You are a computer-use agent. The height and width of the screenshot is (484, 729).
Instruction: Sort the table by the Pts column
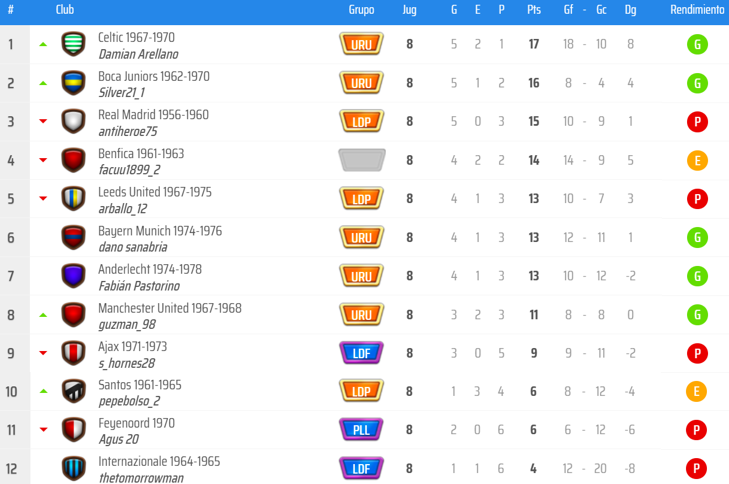(x=534, y=10)
